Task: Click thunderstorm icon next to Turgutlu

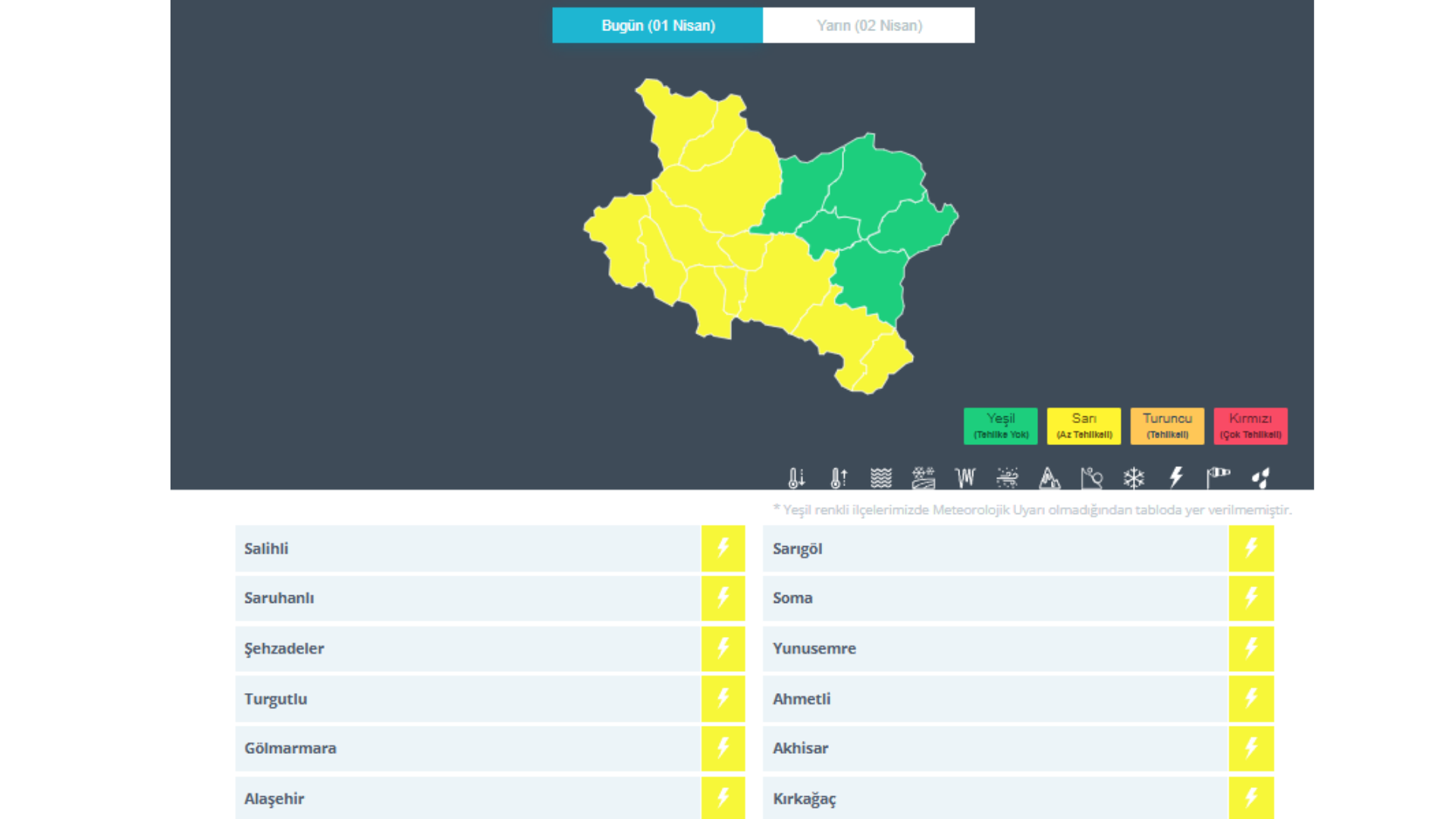Action: point(723,698)
